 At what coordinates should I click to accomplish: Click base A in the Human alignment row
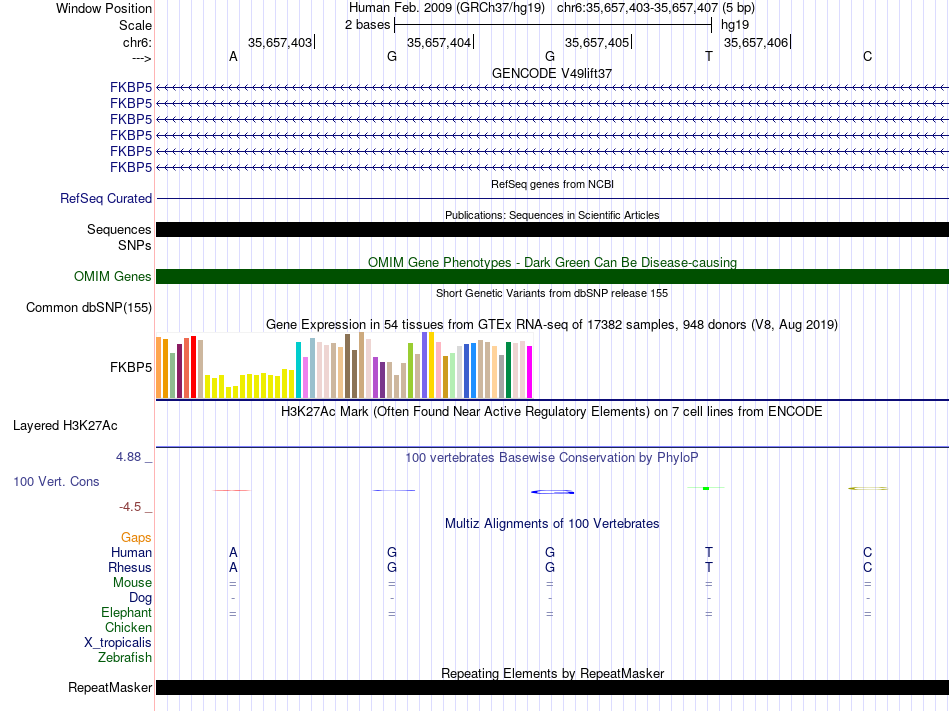[x=233, y=552]
